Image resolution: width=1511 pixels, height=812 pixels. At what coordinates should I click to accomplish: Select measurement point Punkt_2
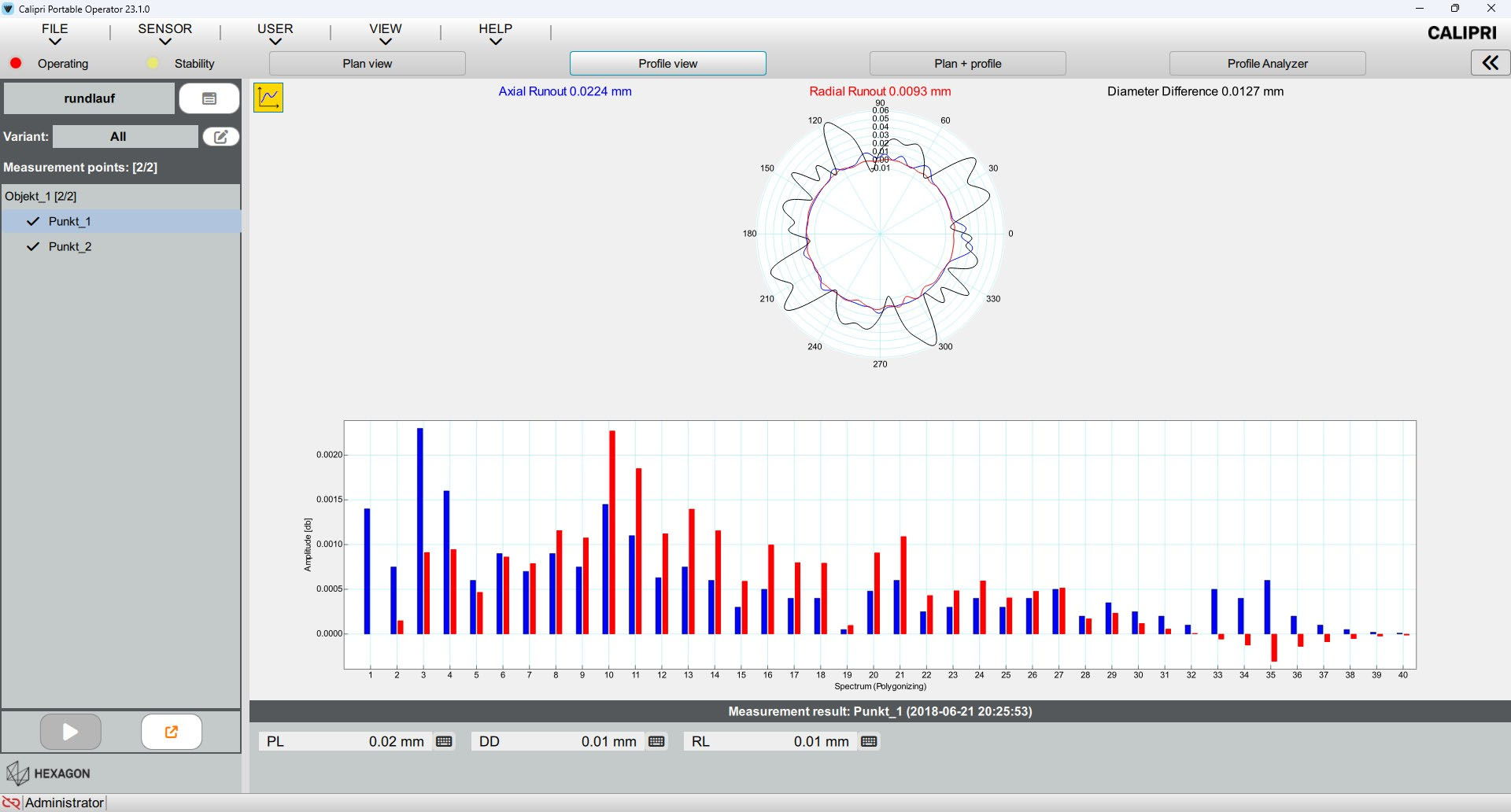[x=121, y=246]
